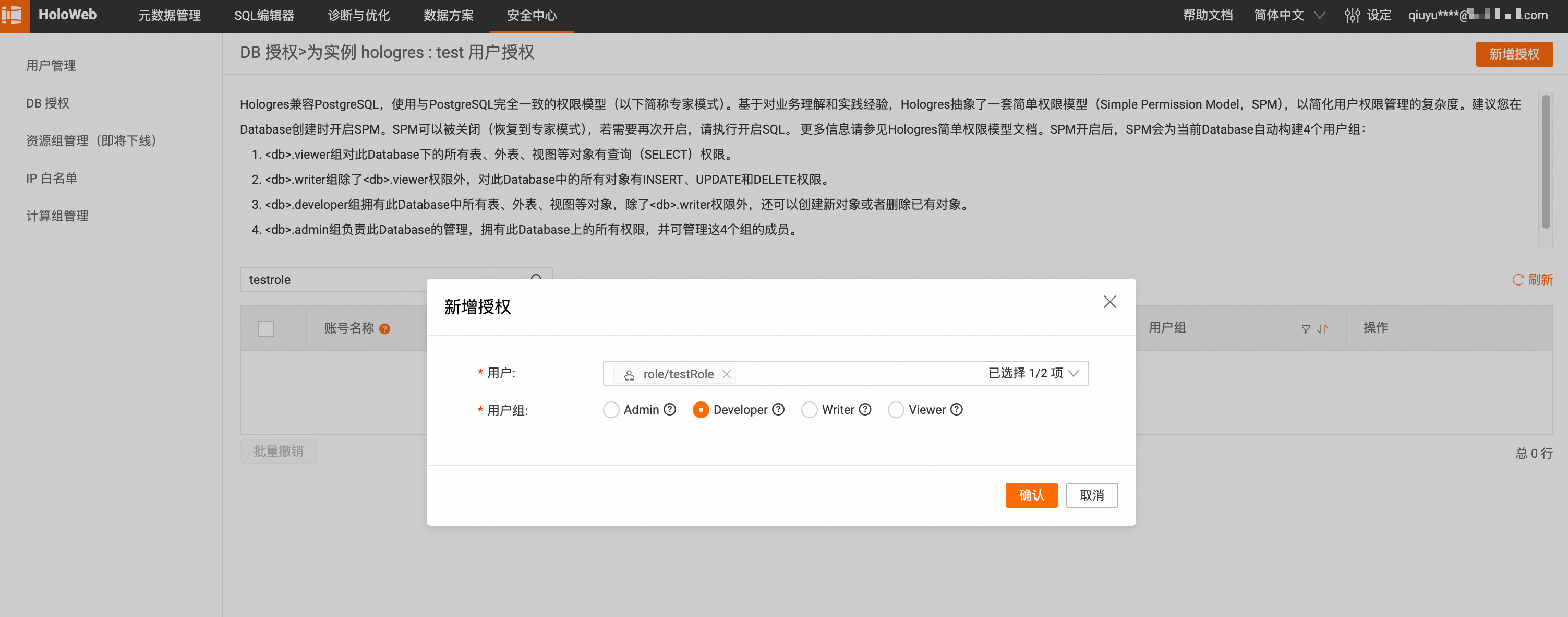This screenshot has height=617, width=1568.
Task: Click the Viewer help question icon
Action: [956, 409]
